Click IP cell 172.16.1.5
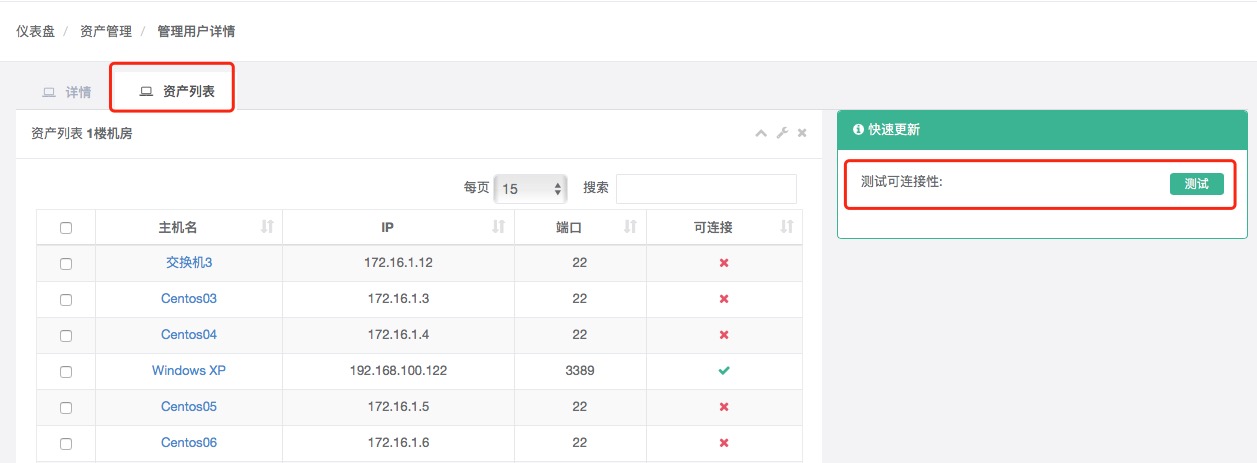The height and width of the screenshot is (463, 1257). pos(398,407)
